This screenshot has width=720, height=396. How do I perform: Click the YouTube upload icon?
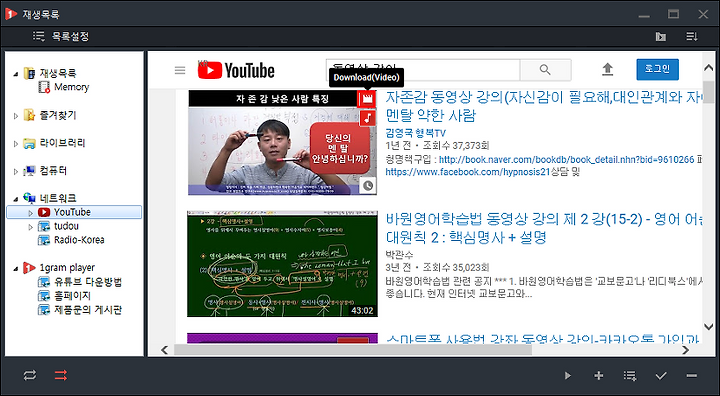tap(608, 69)
